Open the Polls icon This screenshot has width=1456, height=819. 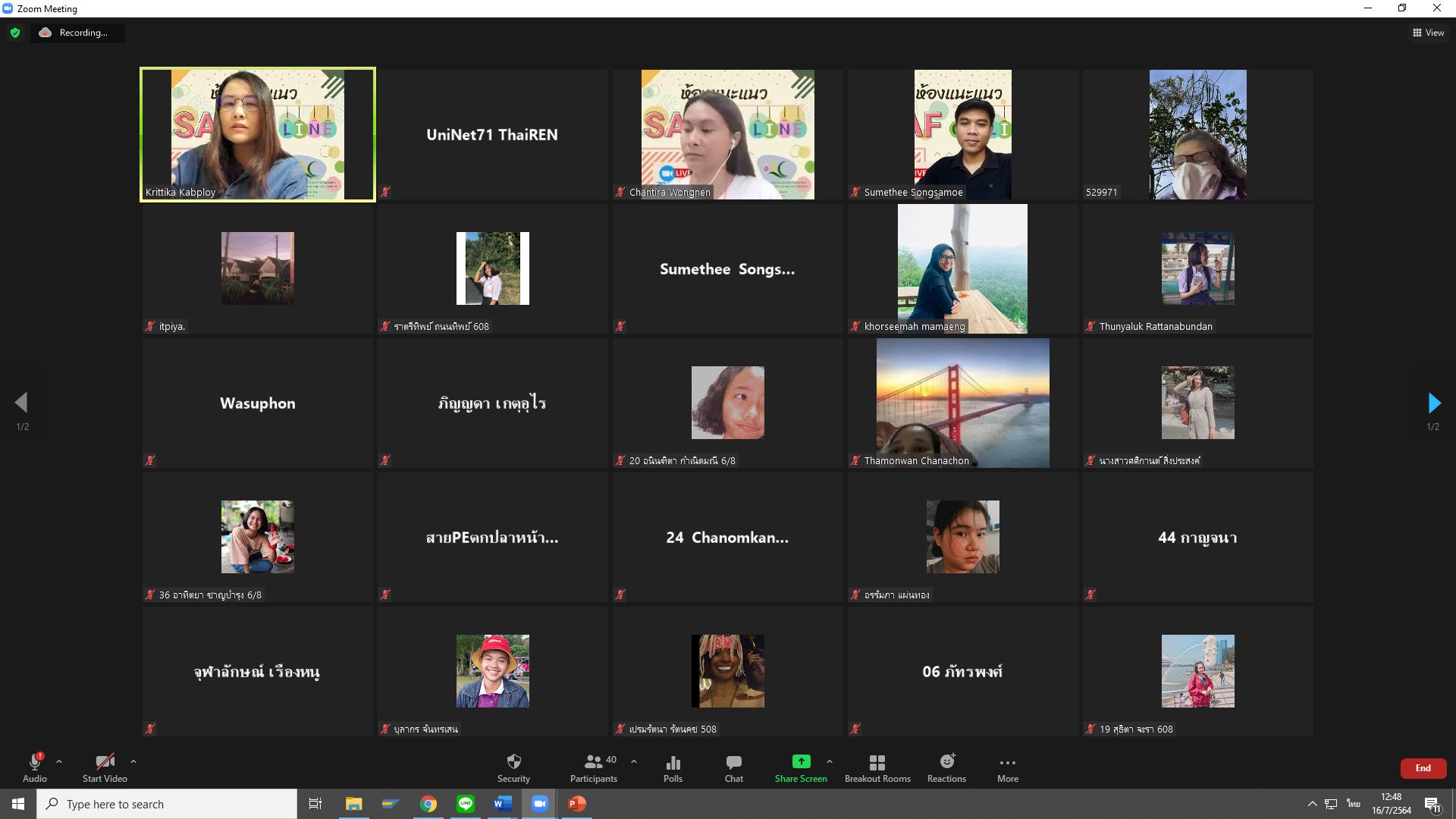pos(673,767)
